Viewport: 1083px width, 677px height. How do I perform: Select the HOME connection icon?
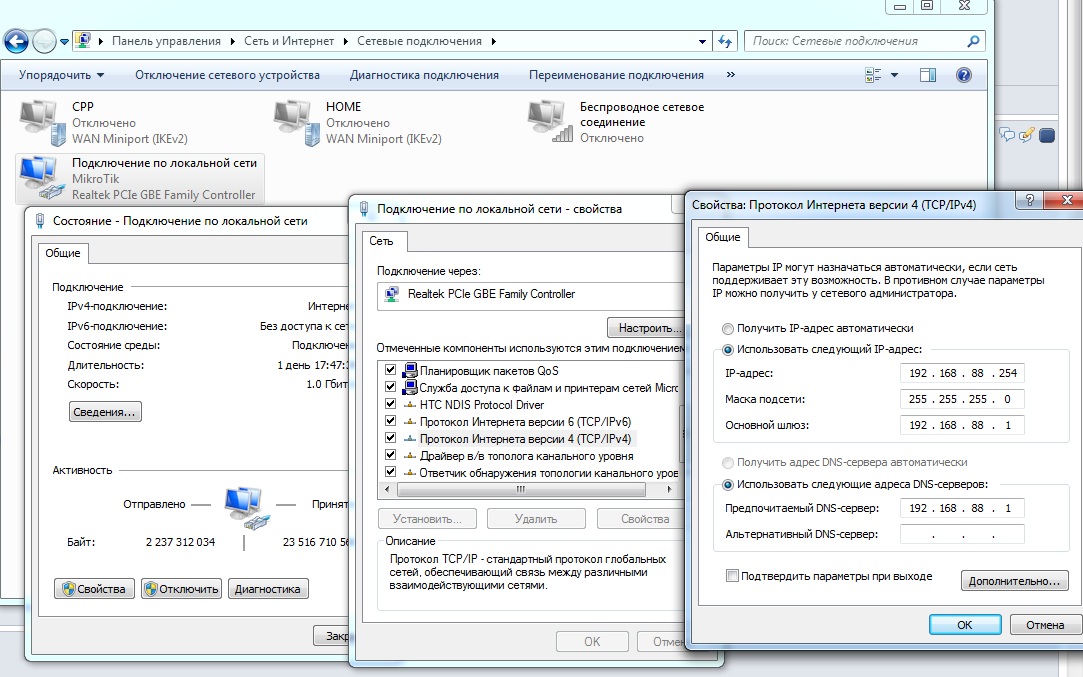[296, 122]
